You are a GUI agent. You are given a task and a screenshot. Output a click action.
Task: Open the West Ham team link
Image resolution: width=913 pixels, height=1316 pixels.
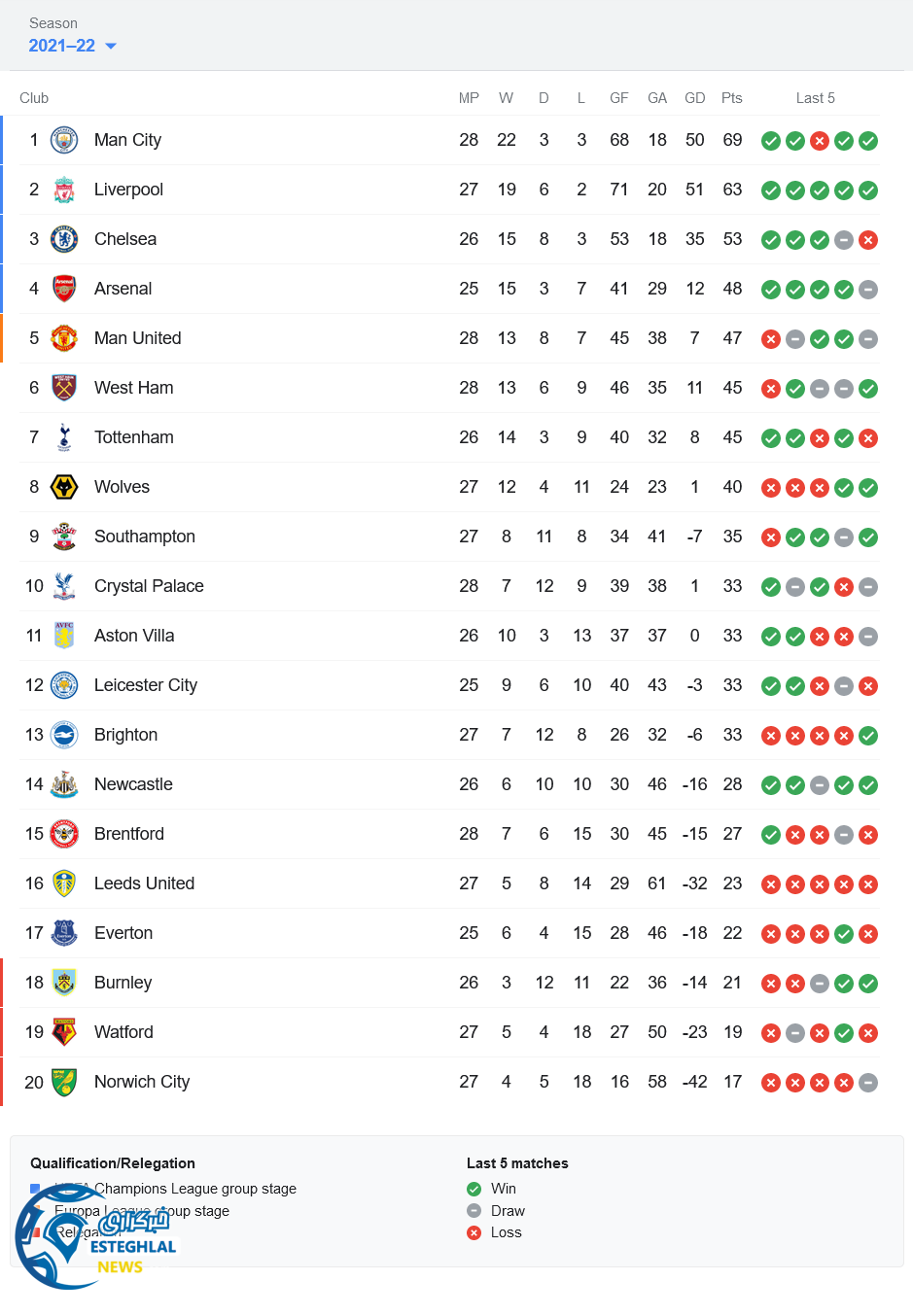pyautogui.click(x=133, y=388)
